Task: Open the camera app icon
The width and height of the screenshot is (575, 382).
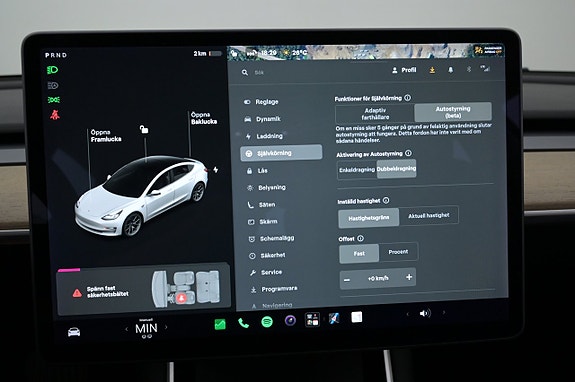Action: pos(290,321)
